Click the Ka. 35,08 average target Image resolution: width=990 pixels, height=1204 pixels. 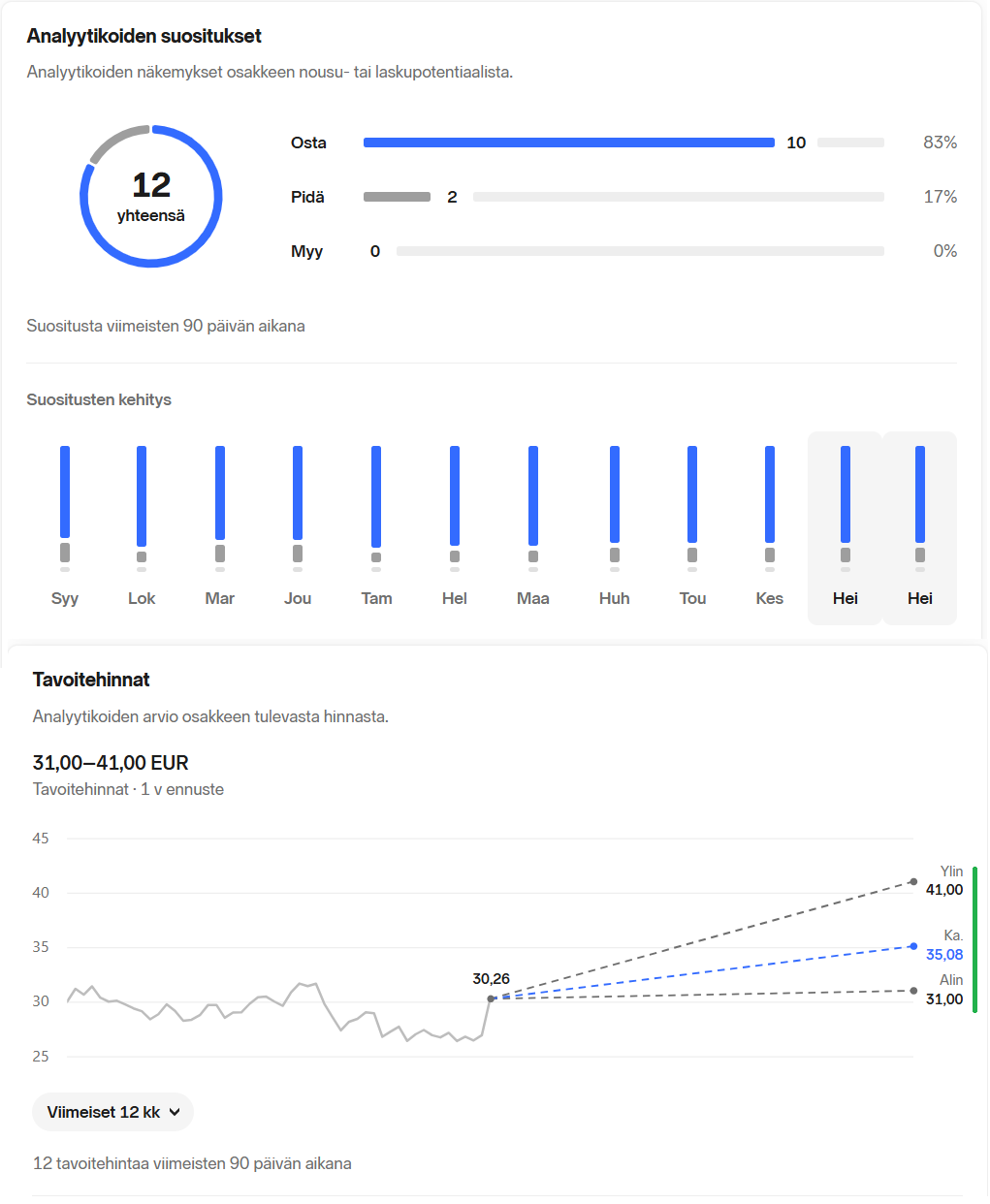tap(913, 946)
